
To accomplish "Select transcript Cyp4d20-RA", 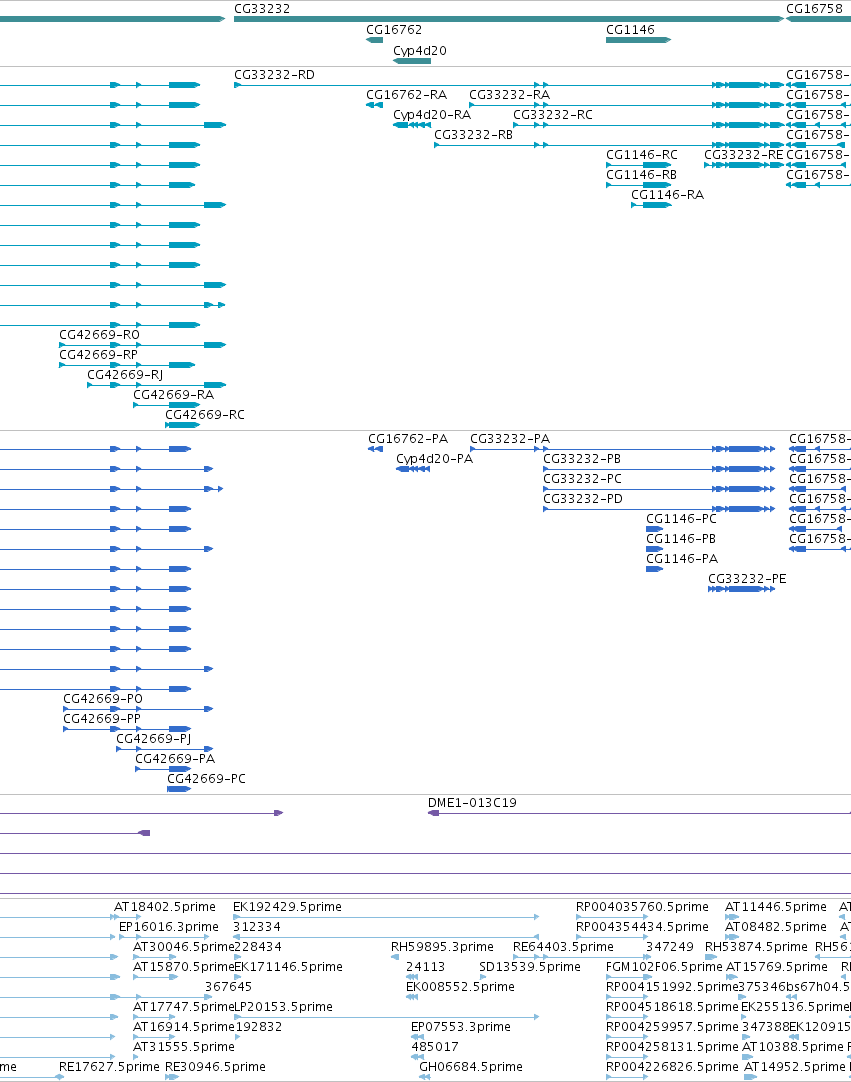I will coord(412,125).
